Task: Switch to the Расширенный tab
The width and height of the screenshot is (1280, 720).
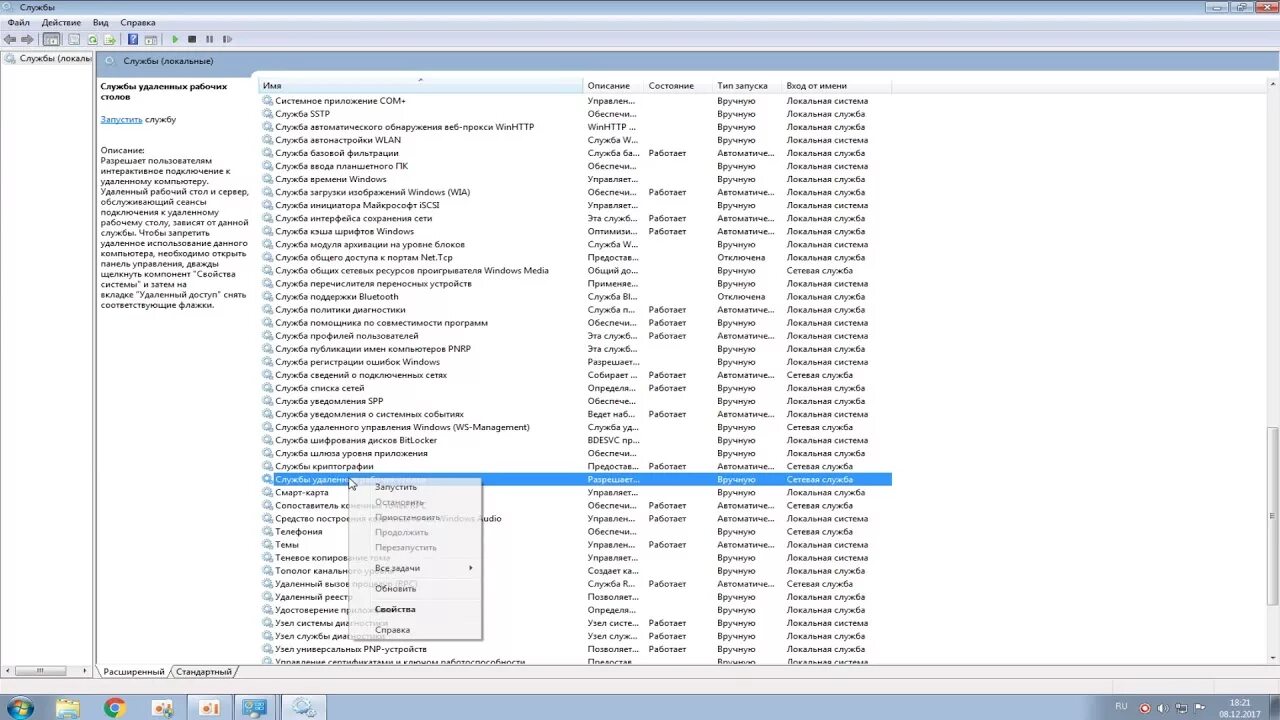Action: pyautogui.click(x=133, y=672)
